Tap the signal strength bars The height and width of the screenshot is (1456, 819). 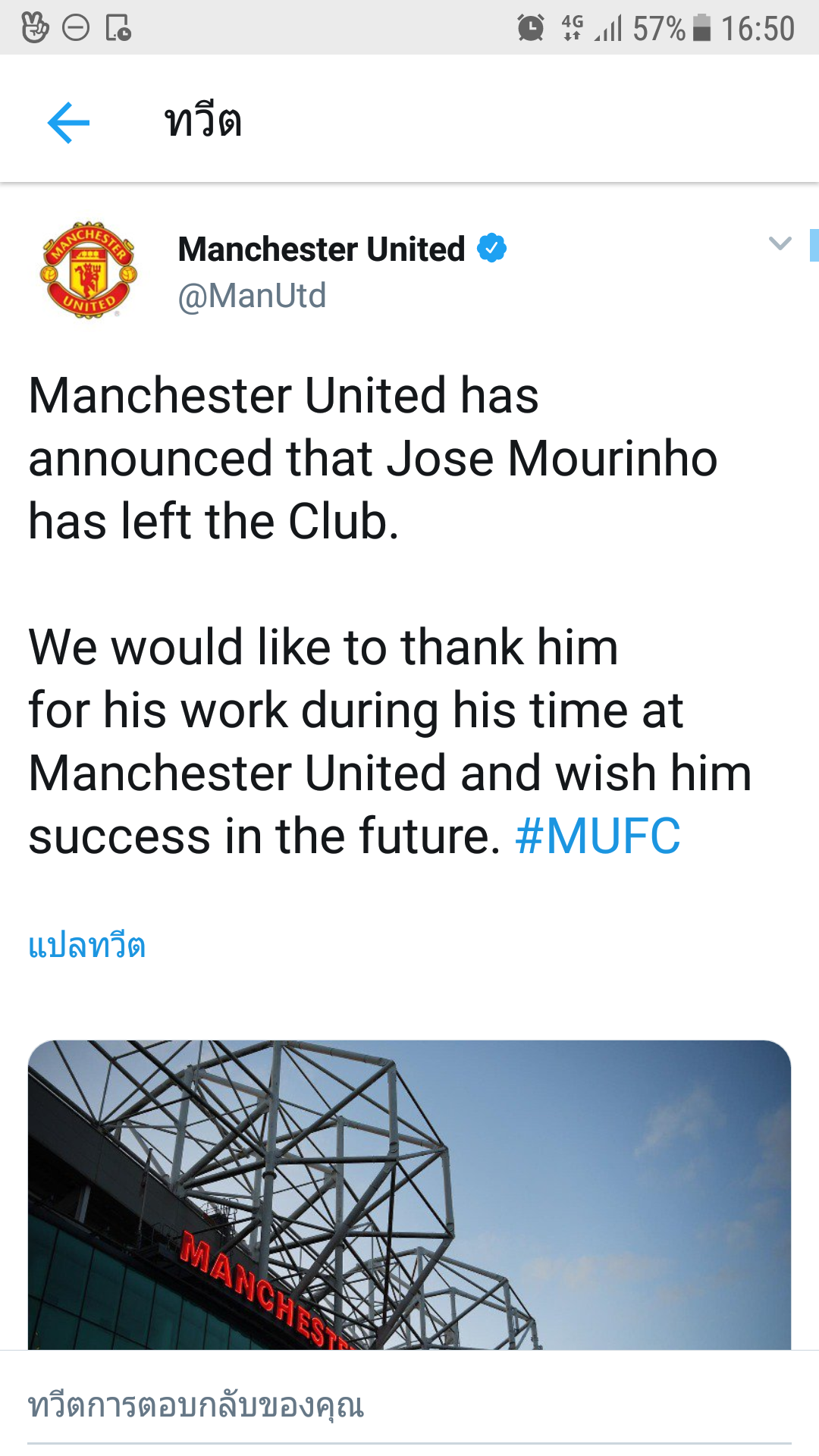[609, 29]
